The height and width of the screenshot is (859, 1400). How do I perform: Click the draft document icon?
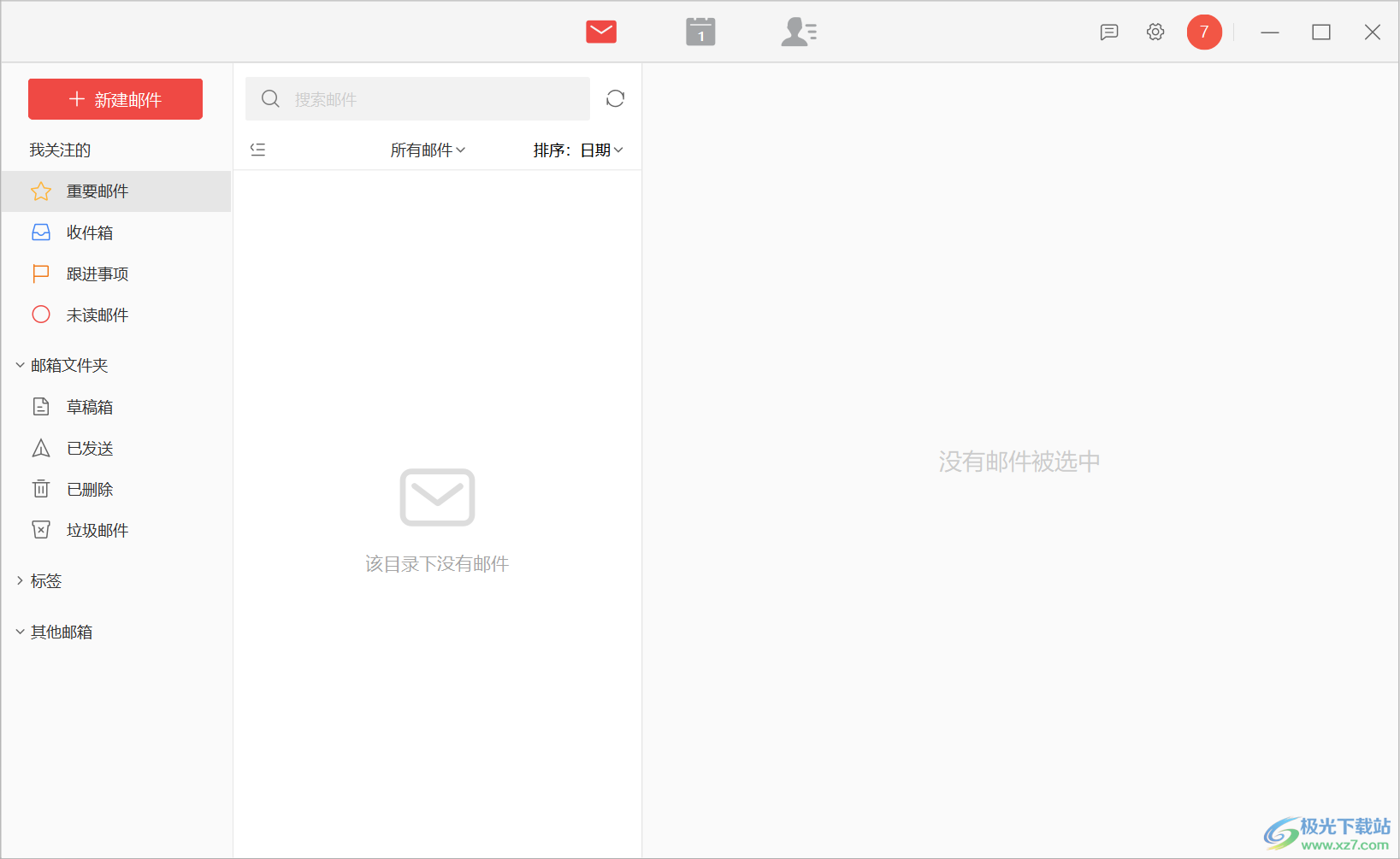coord(41,407)
